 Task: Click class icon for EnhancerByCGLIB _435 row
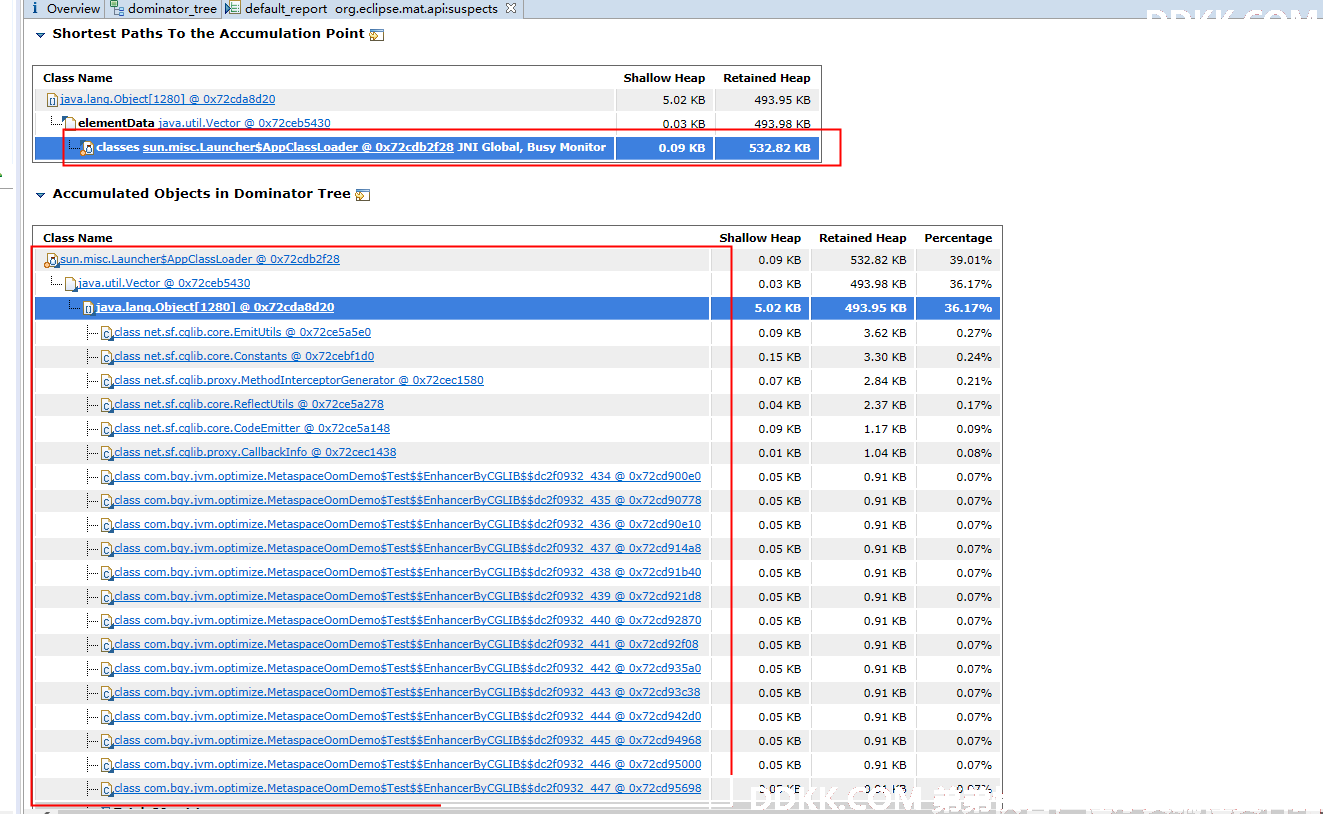tap(106, 501)
